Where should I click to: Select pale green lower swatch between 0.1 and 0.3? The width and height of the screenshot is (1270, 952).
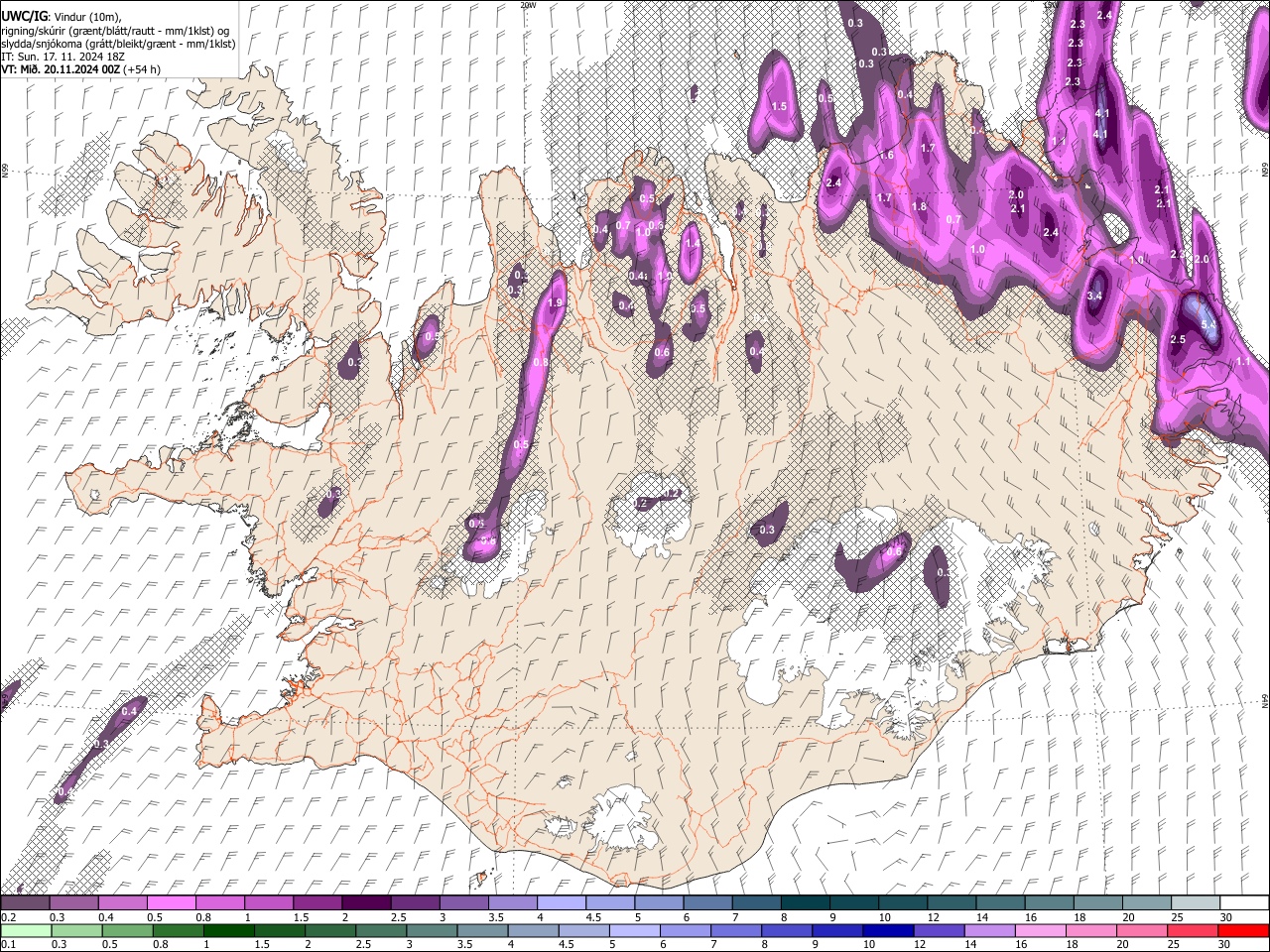[25, 930]
